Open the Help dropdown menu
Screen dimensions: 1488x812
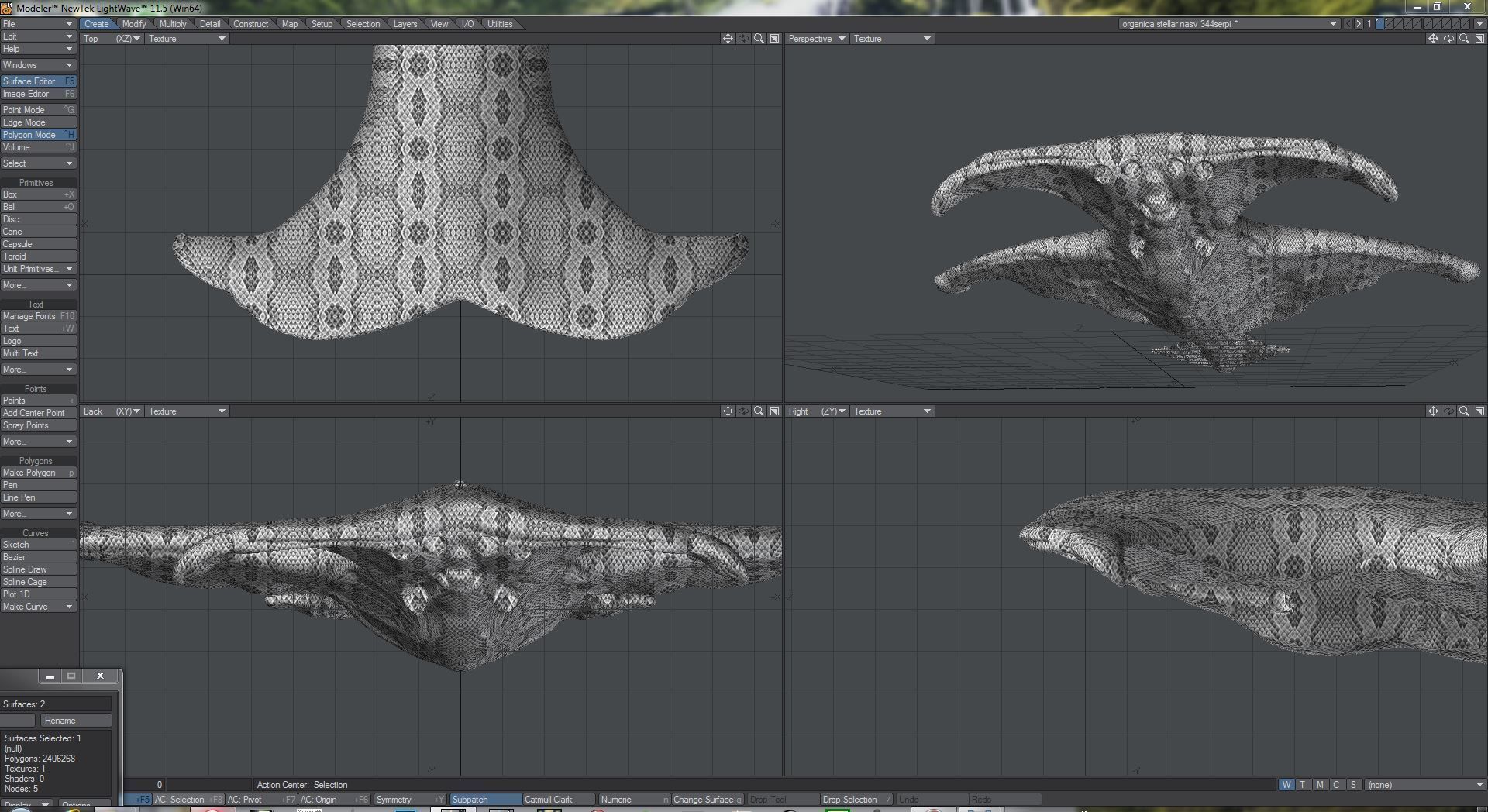coord(38,49)
